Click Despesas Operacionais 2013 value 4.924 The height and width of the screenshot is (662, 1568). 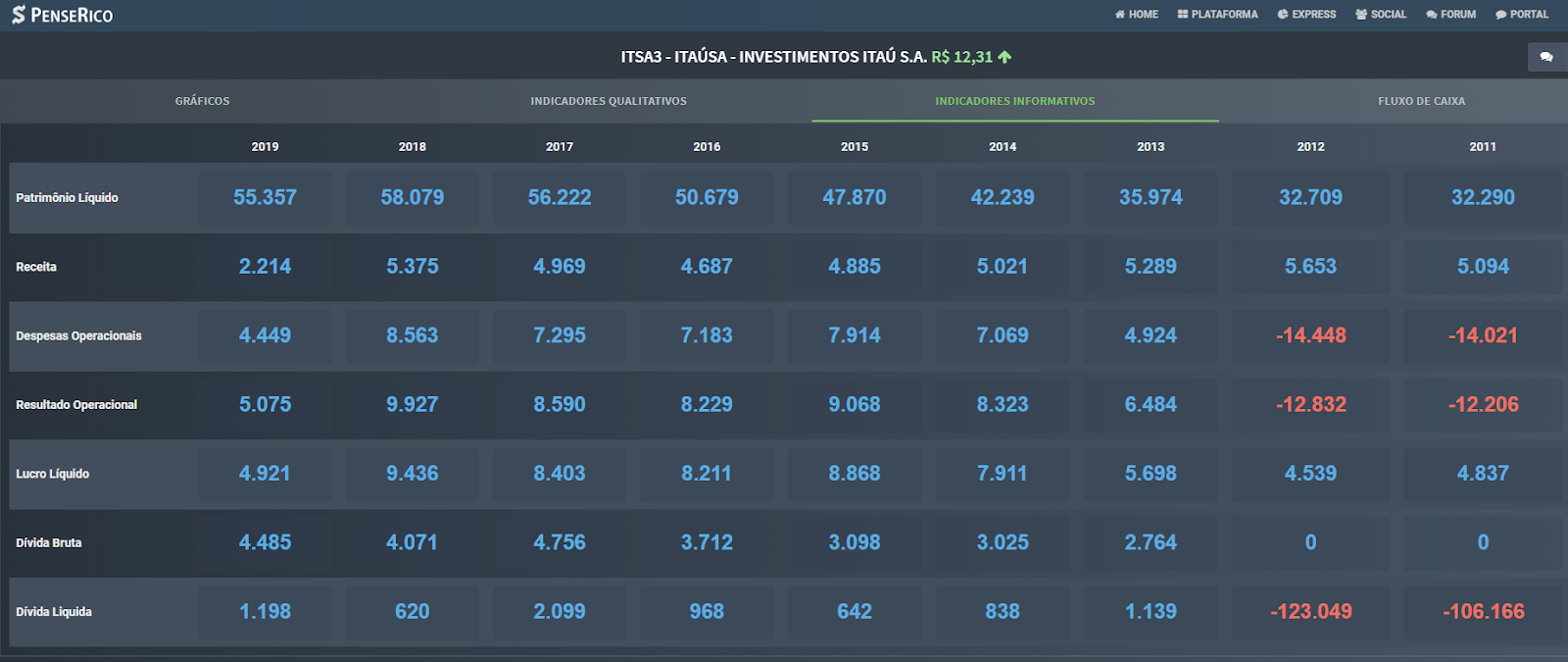tap(1151, 336)
